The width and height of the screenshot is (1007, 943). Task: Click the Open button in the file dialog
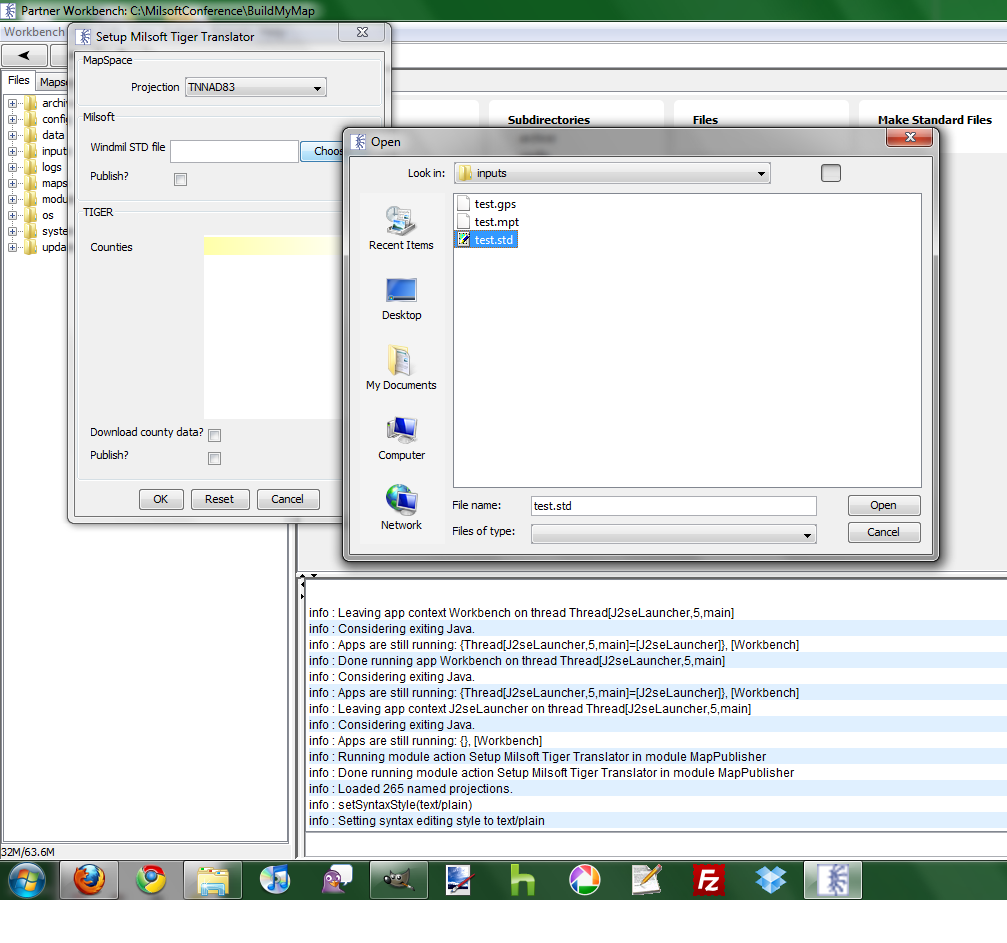coord(883,506)
